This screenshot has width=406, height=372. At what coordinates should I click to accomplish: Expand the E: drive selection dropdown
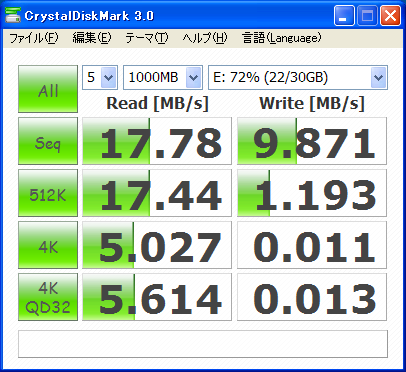pos(379,78)
